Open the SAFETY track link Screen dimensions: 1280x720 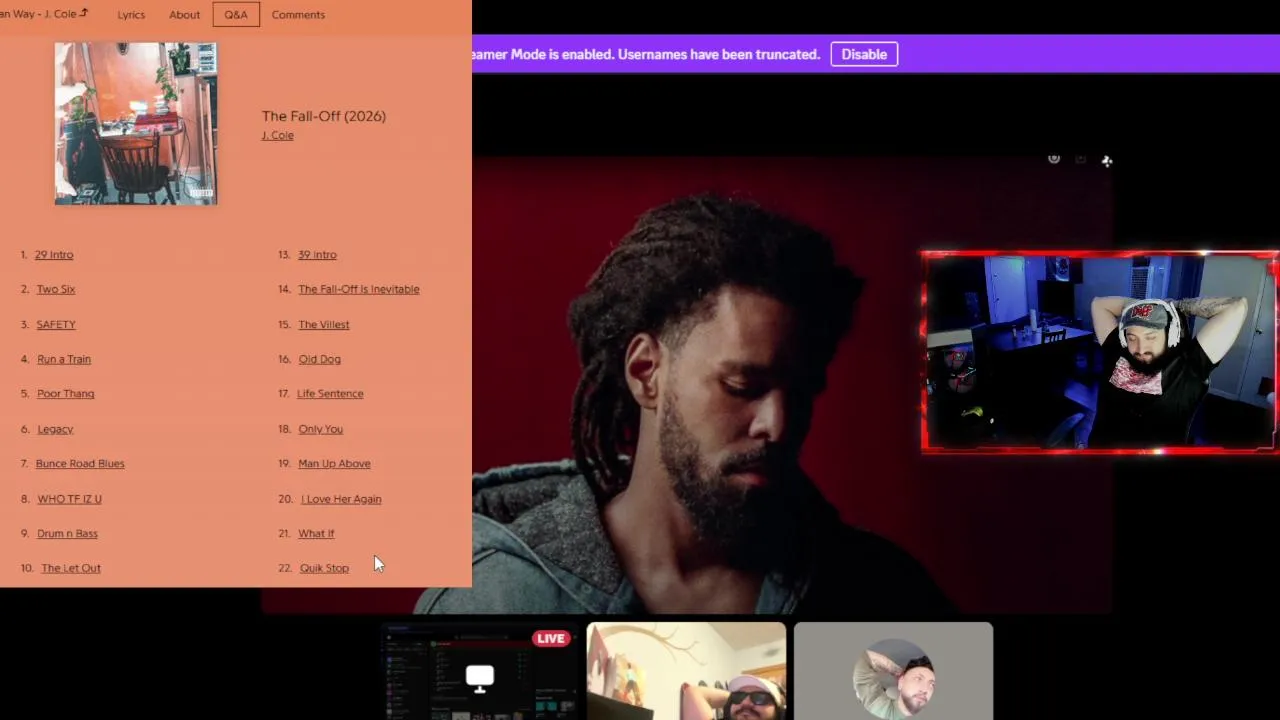pyautogui.click(x=56, y=324)
